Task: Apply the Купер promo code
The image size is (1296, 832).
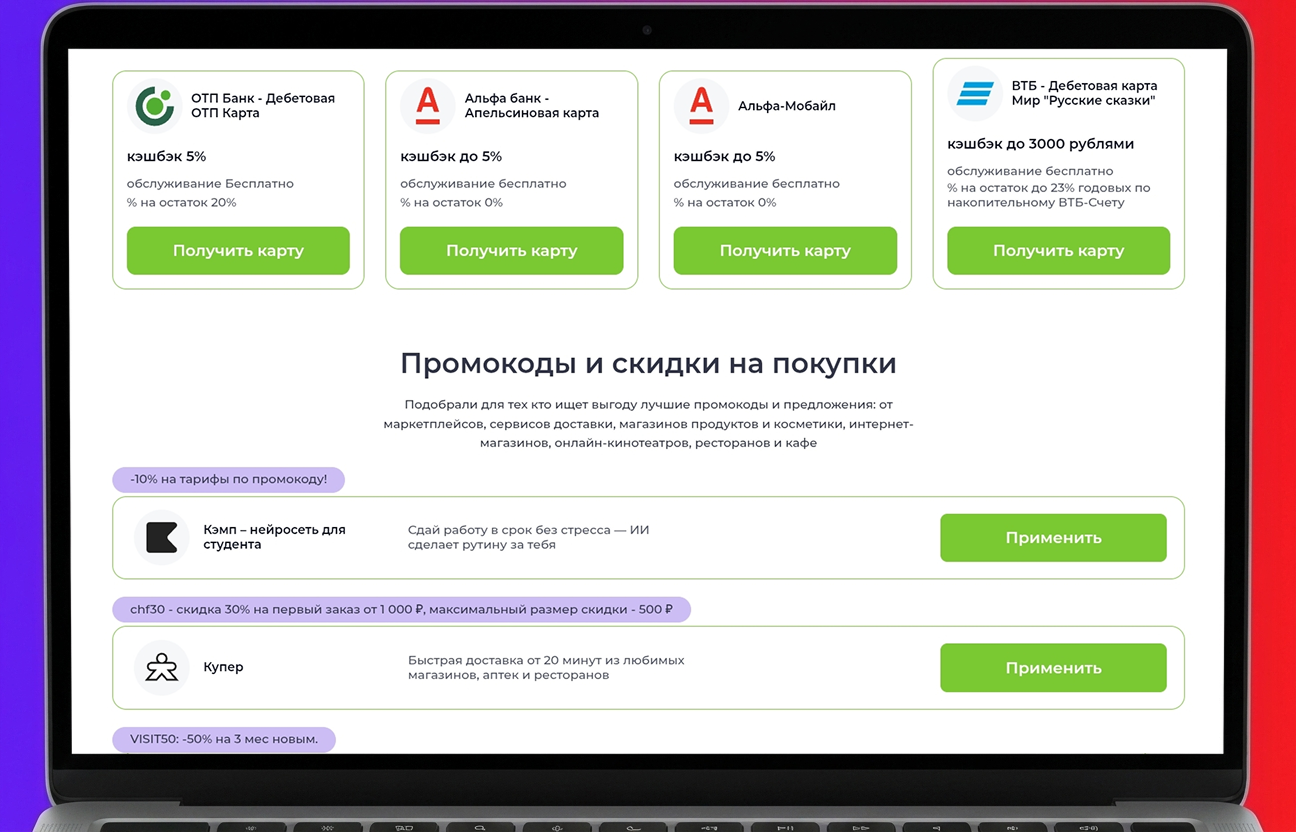Action: pos(1053,668)
